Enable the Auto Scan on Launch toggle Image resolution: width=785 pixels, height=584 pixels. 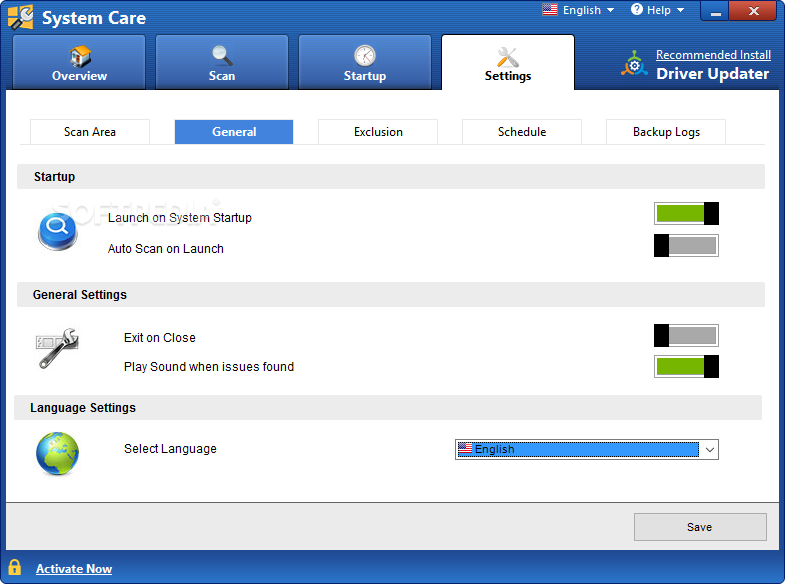pos(686,246)
